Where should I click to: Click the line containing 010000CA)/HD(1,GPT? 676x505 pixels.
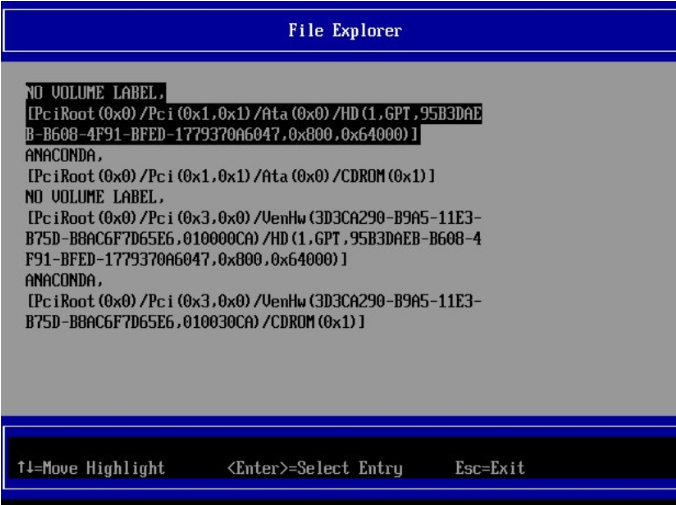coord(254,239)
